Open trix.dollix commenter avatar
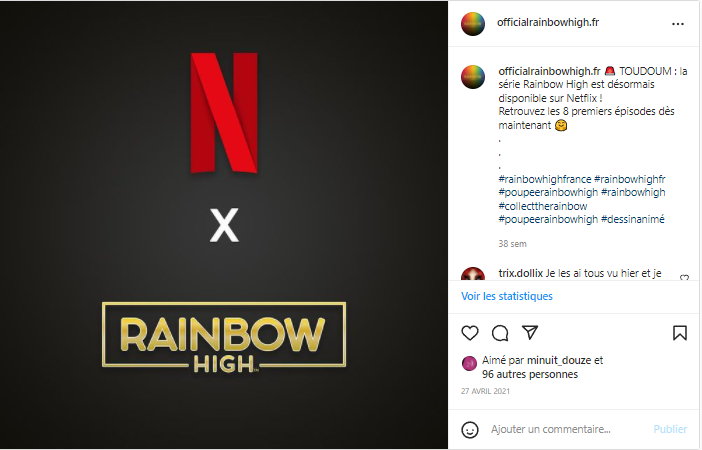The height and width of the screenshot is (450, 702). pos(473,274)
